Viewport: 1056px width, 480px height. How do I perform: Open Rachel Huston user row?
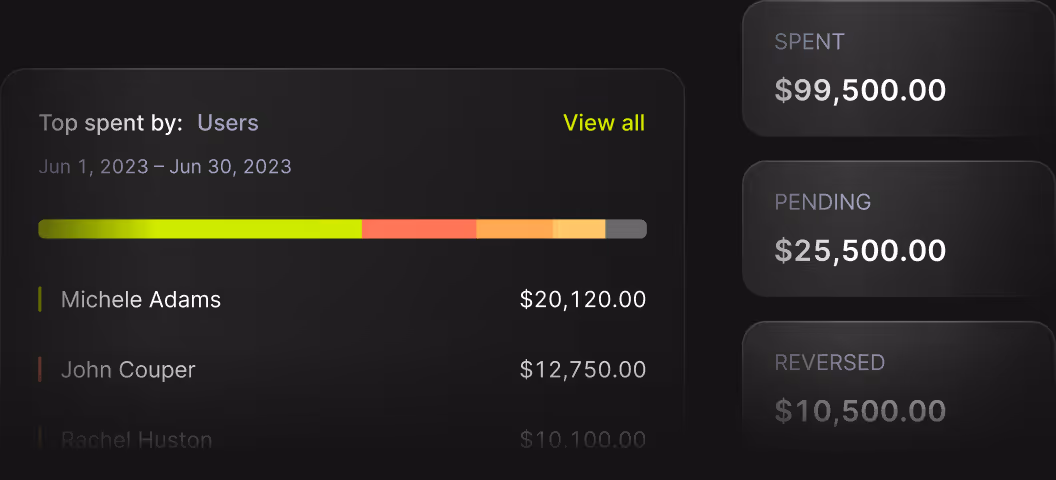pyautogui.click(x=342, y=440)
